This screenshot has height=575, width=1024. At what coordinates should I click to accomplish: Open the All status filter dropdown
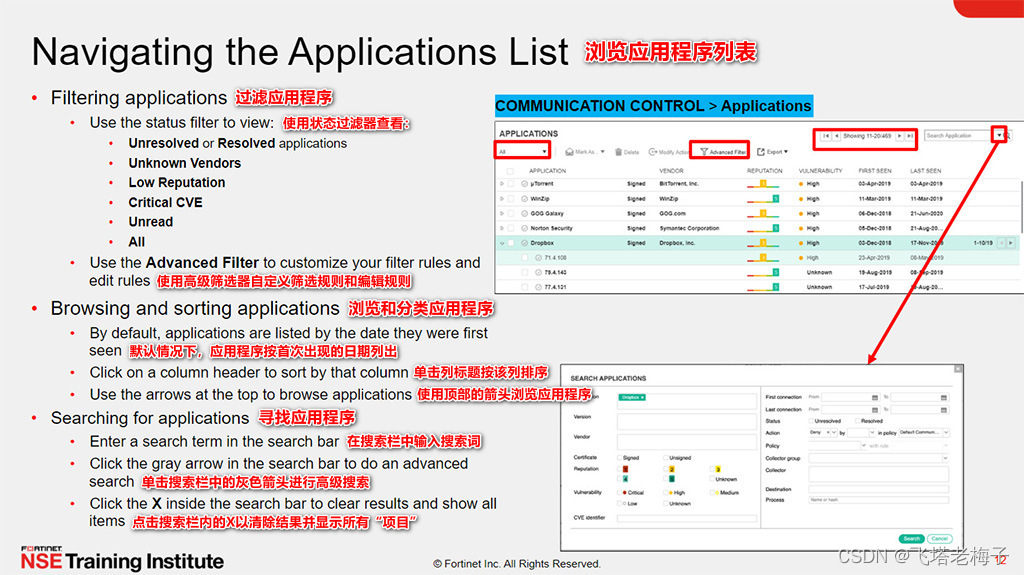pyautogui.click(x=522, y=152)
